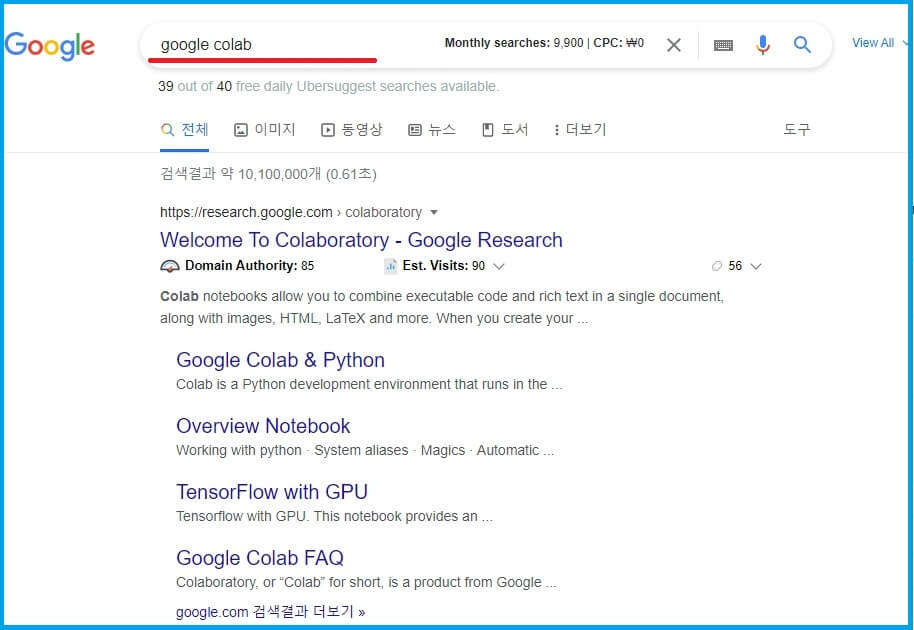The height and width of the screenshot is (630, 914).
Task: Click the Tensorflow with GPU snippet text
Action: (x=334, y=516)
